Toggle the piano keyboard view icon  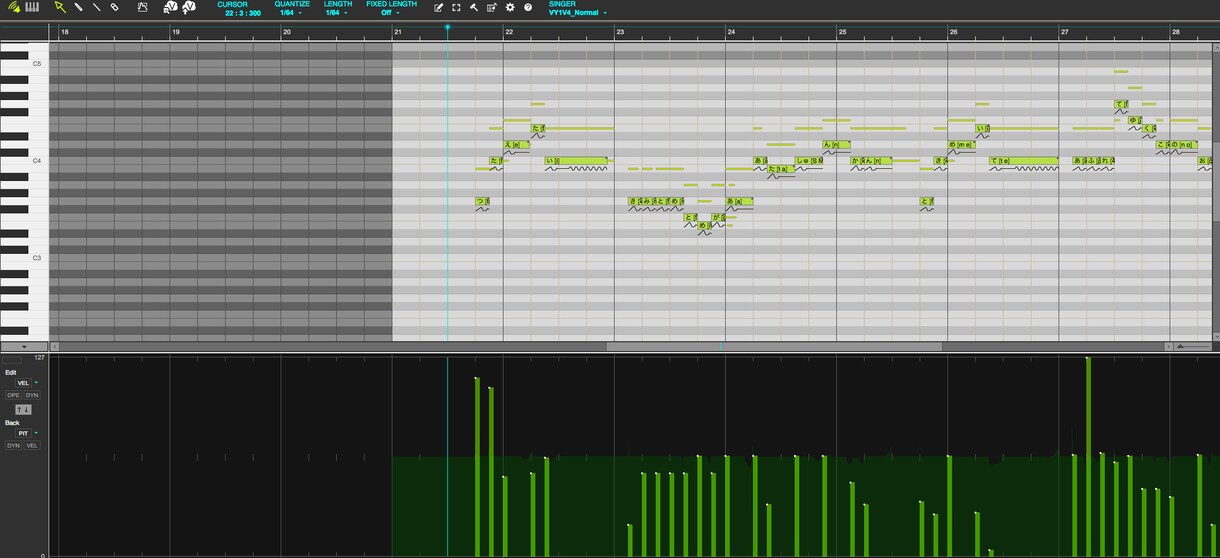coord(32,7)
